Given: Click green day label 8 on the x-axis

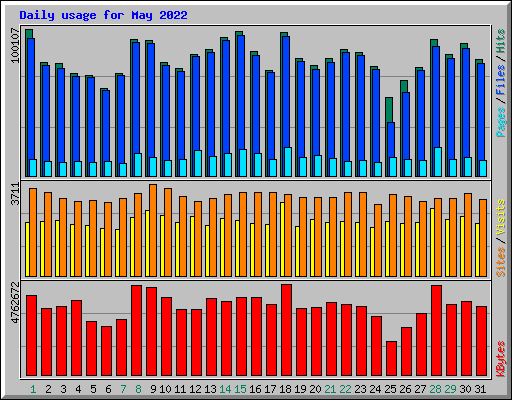Looking at the screenshot, I should pos(138,389).
